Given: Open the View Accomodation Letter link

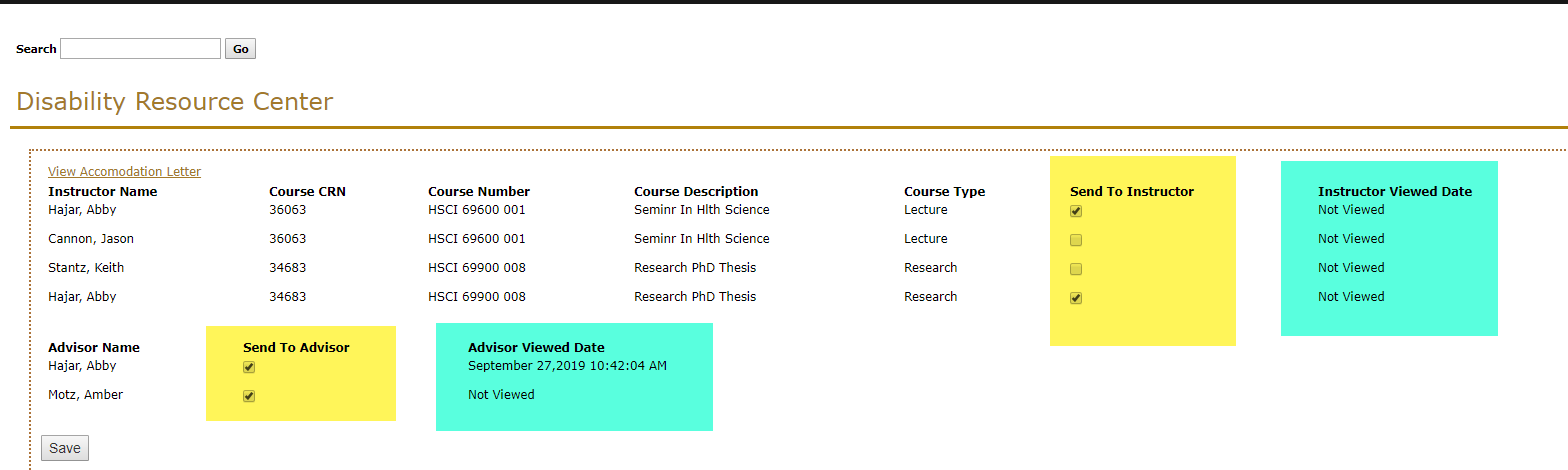Looking at the screenshot, I should [124, 172].
